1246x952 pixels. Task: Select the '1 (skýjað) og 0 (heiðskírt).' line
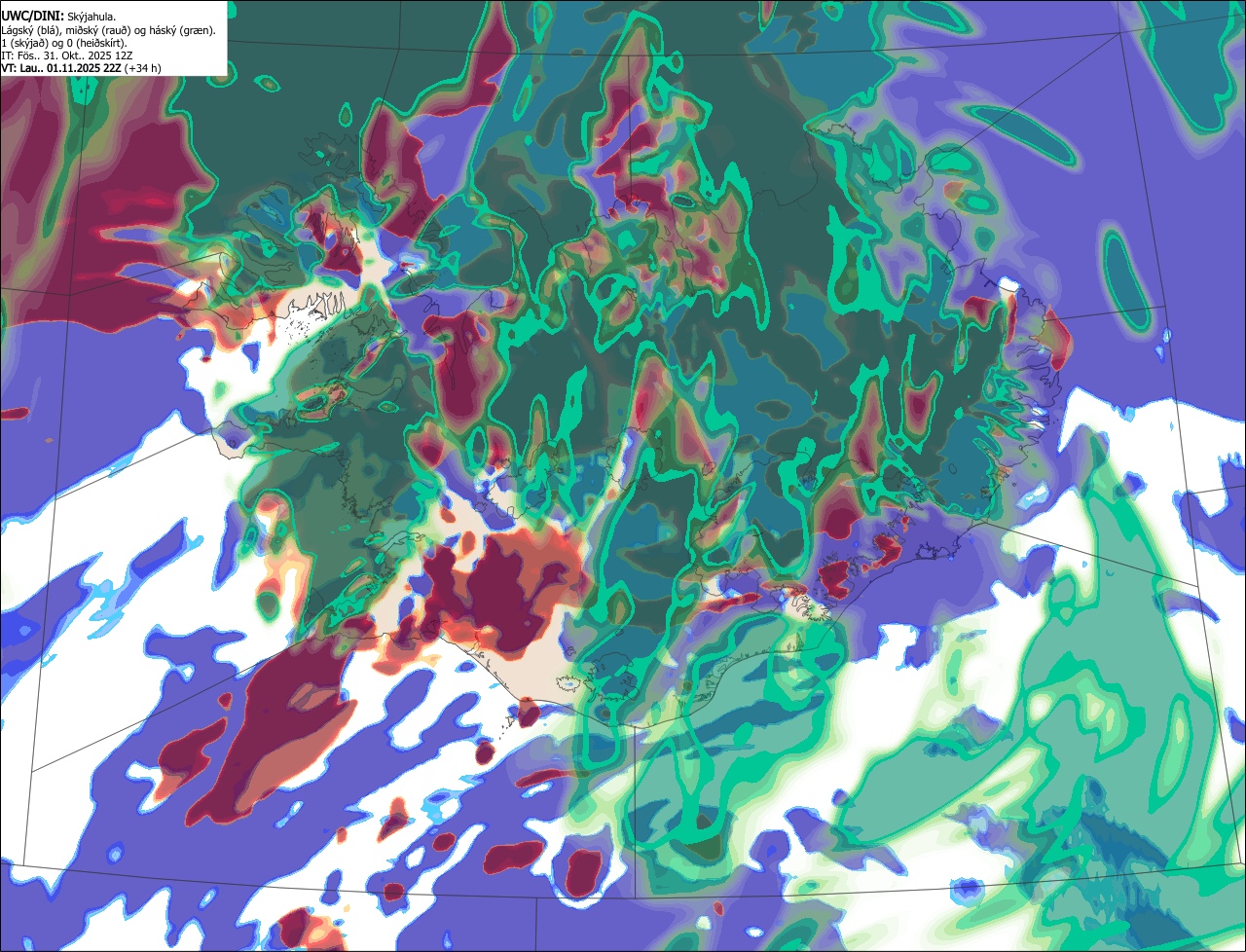pos(64,43)
